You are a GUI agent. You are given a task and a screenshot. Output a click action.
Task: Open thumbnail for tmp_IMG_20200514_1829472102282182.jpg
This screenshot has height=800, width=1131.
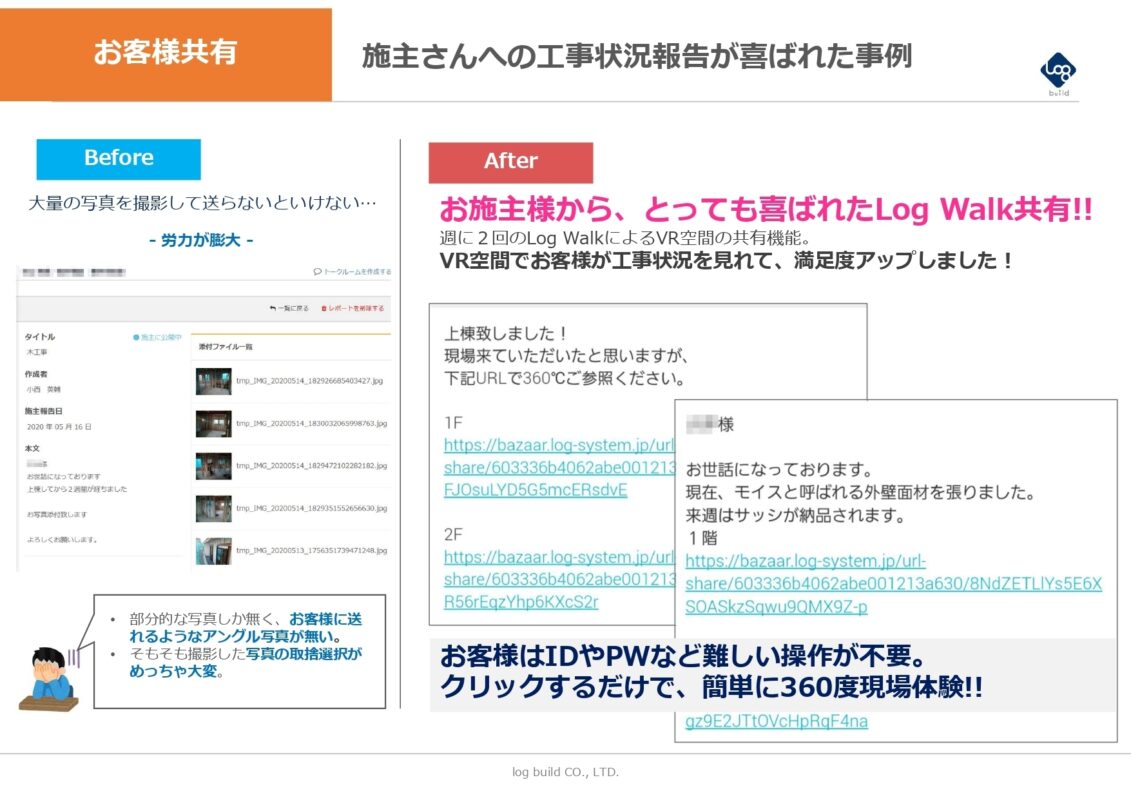pos(214,466)
